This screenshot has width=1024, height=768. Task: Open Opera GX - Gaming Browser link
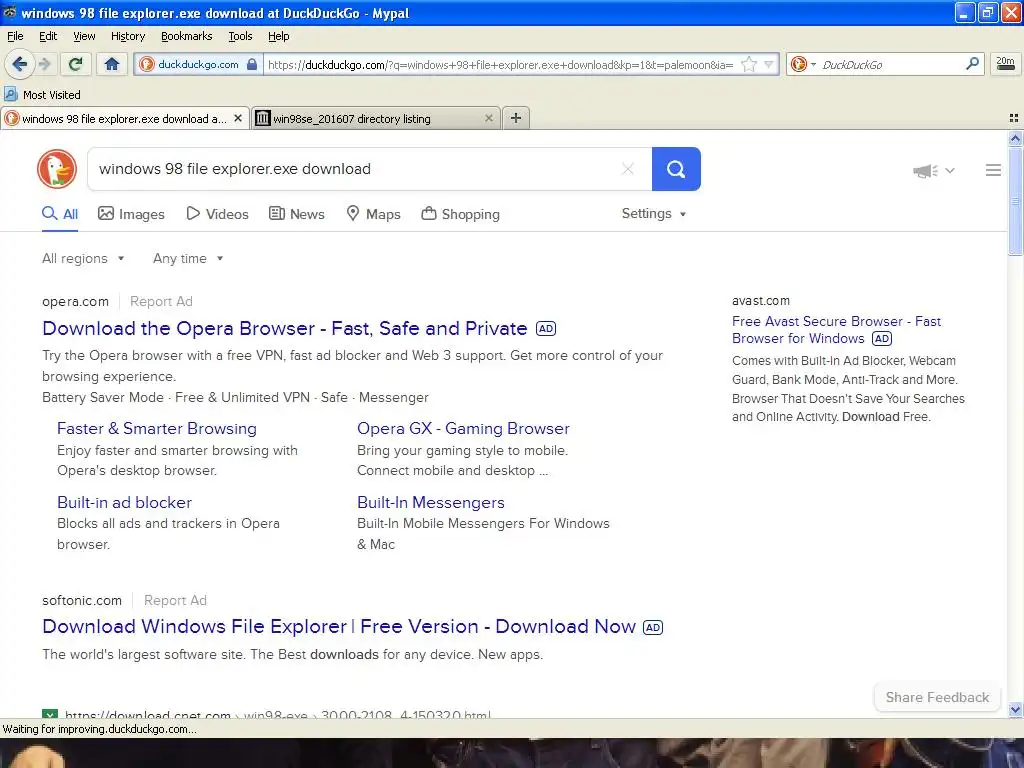coord(463,428)
